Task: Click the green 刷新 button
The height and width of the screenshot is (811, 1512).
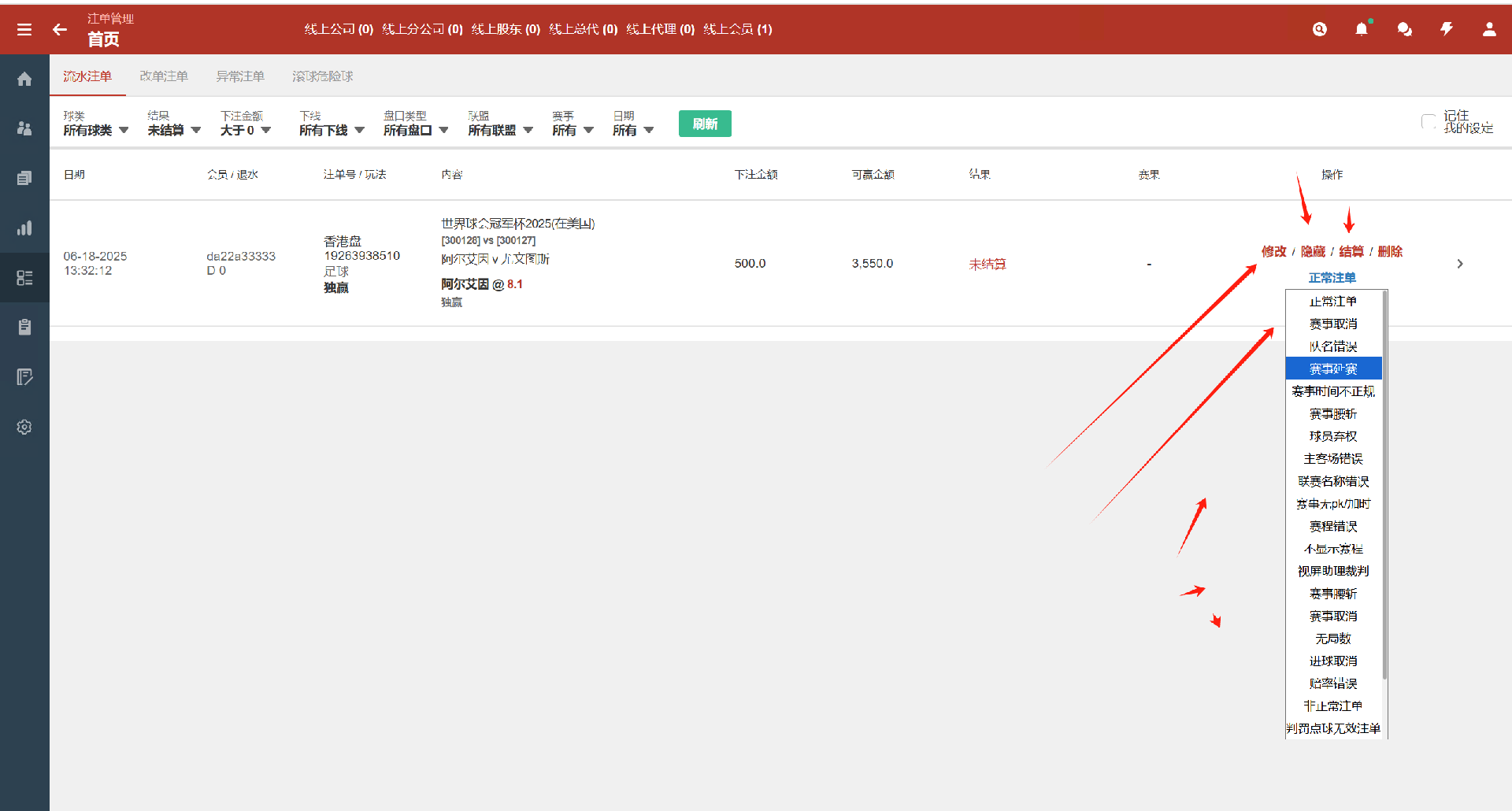Action: click(705, 124)
